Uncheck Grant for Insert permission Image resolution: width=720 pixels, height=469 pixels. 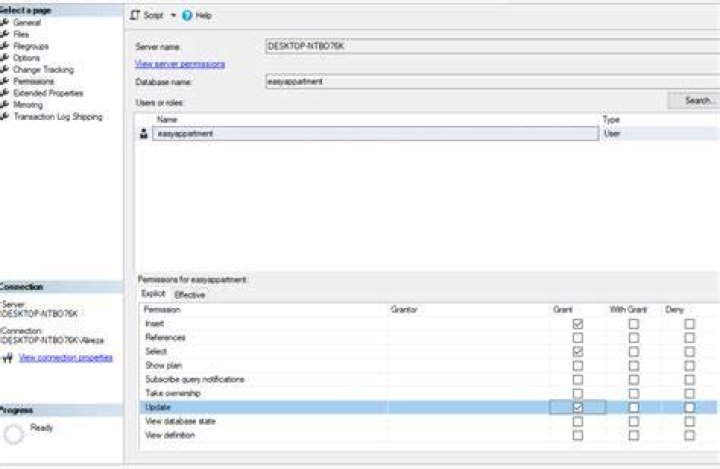578,324
